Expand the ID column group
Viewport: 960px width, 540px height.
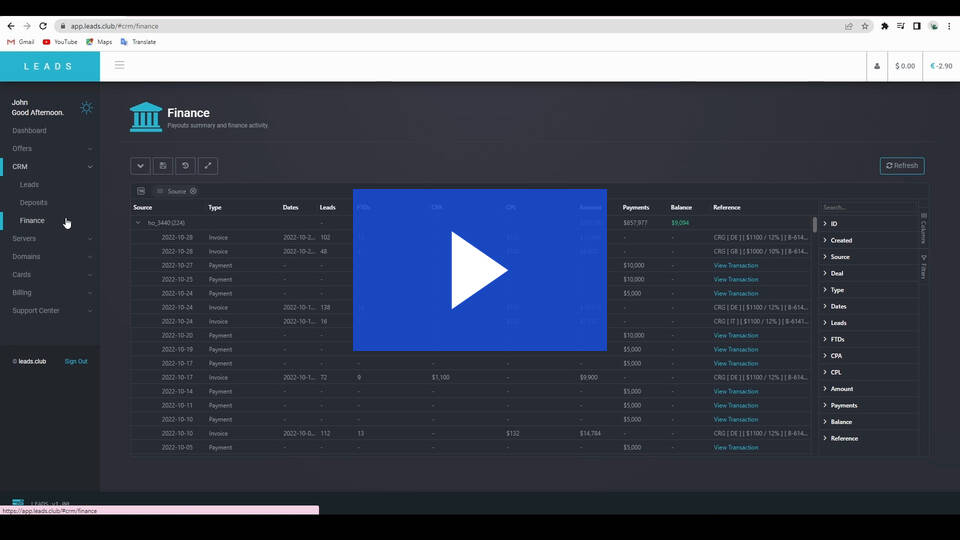[825, 223]
